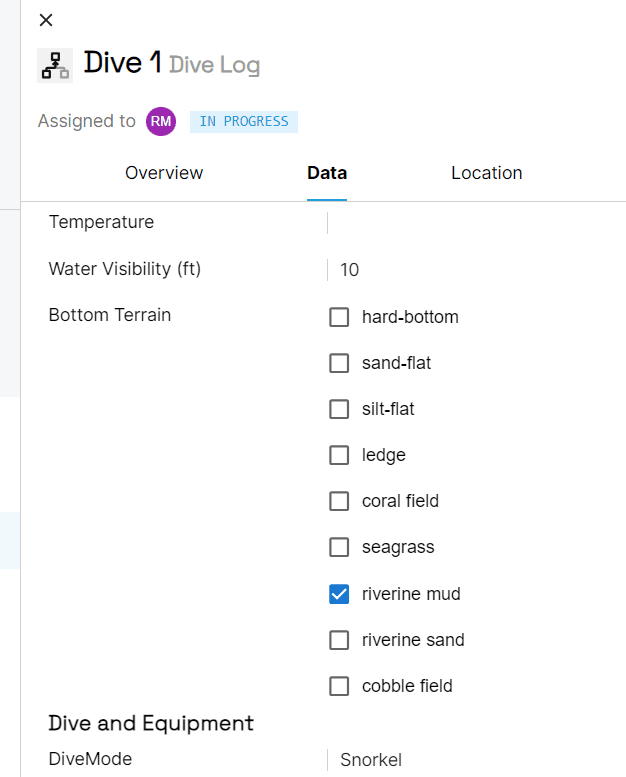Screen dimensions: 626x777
Task: Select the ledge terrain checkbox
Action: pyautogui.click(x=339, y=456)
